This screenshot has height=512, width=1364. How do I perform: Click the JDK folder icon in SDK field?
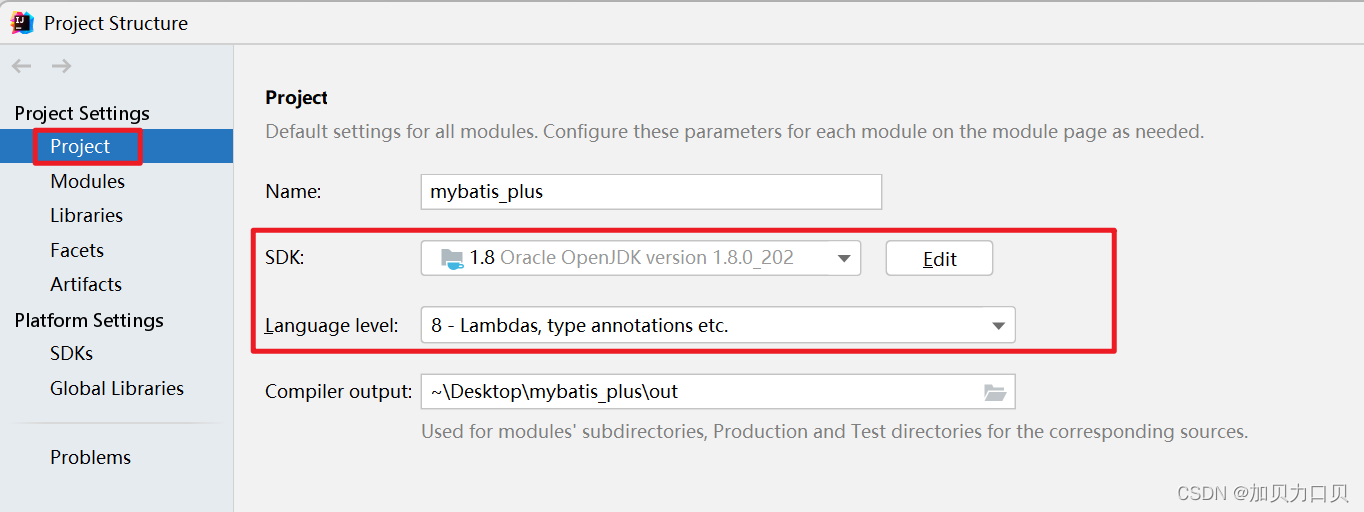coord(452,258)
